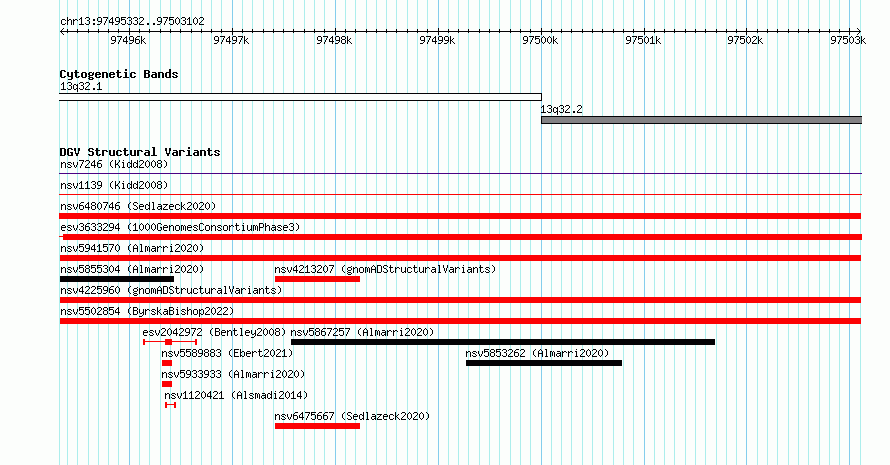
Task: Open variant nsv5502854 (ByrskaBishop2022)
Action: 147,312
